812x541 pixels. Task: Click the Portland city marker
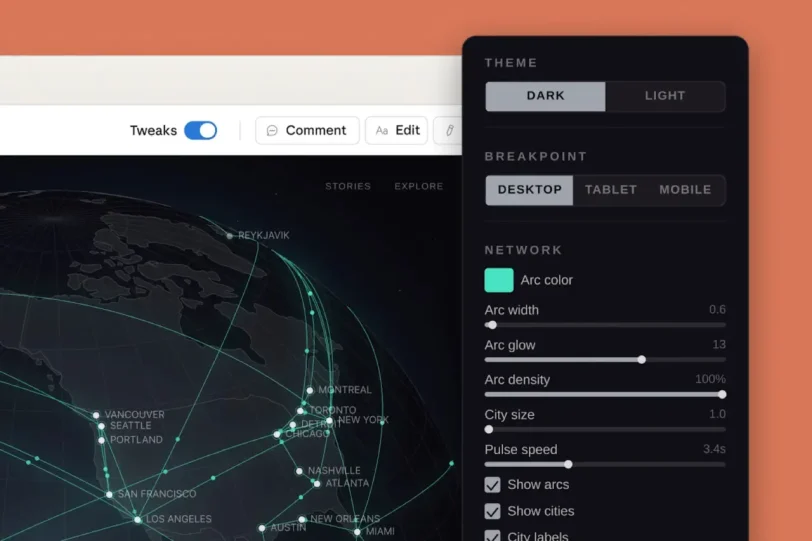click(102, 441)
